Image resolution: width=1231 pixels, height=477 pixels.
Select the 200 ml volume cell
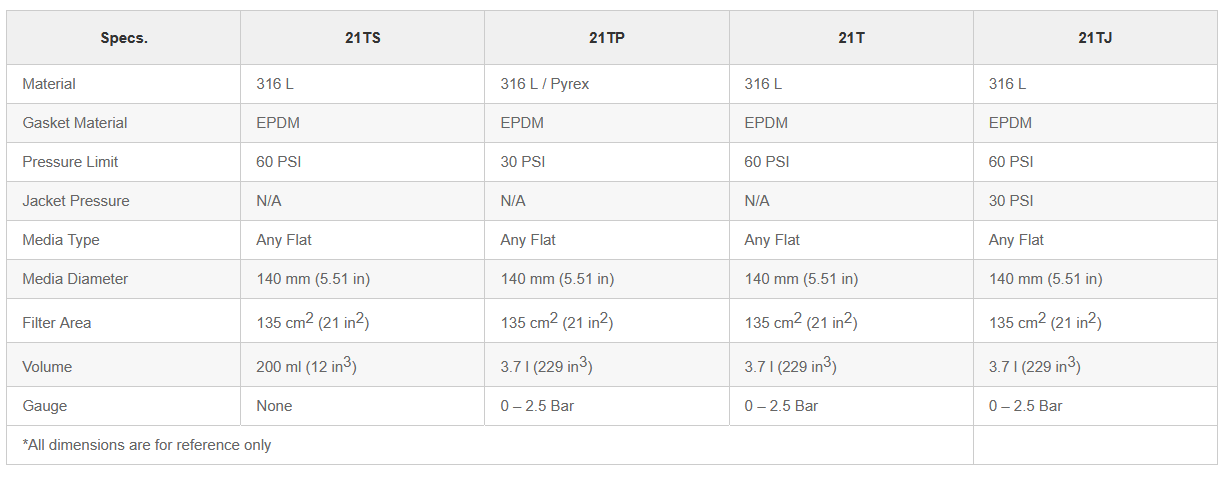point(306,367)
